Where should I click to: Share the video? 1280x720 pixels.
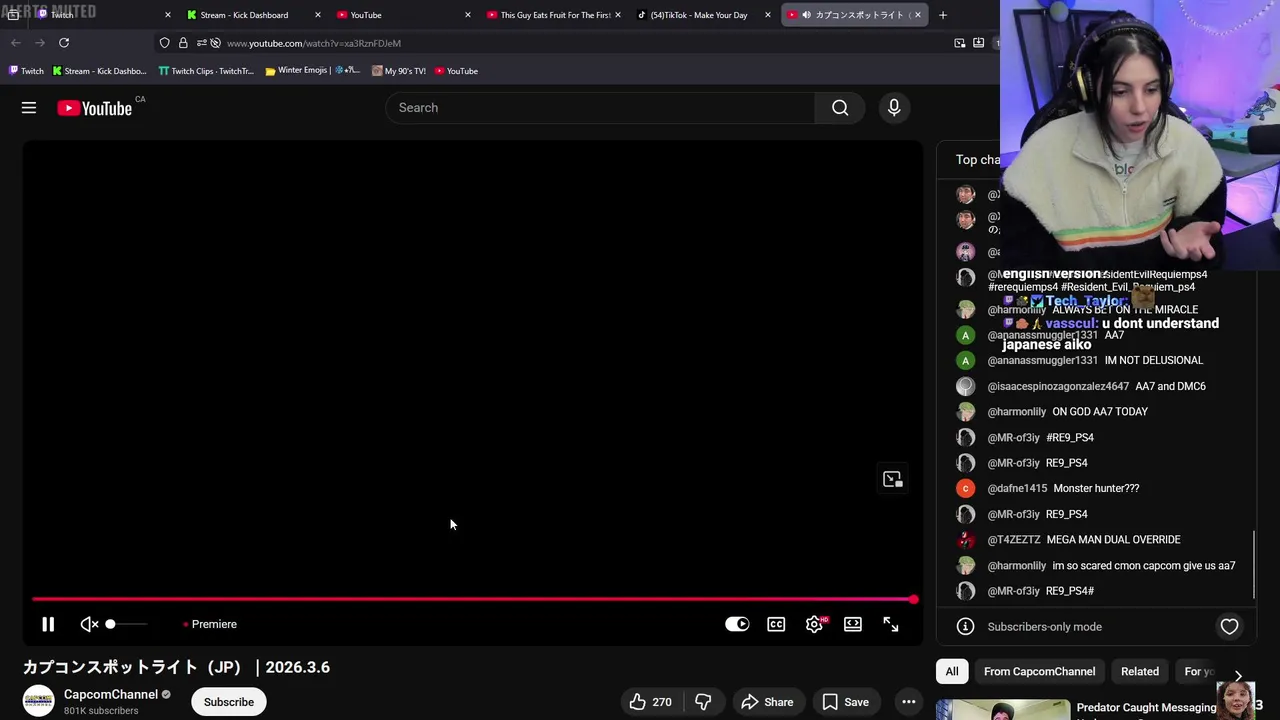click(767, 702)
